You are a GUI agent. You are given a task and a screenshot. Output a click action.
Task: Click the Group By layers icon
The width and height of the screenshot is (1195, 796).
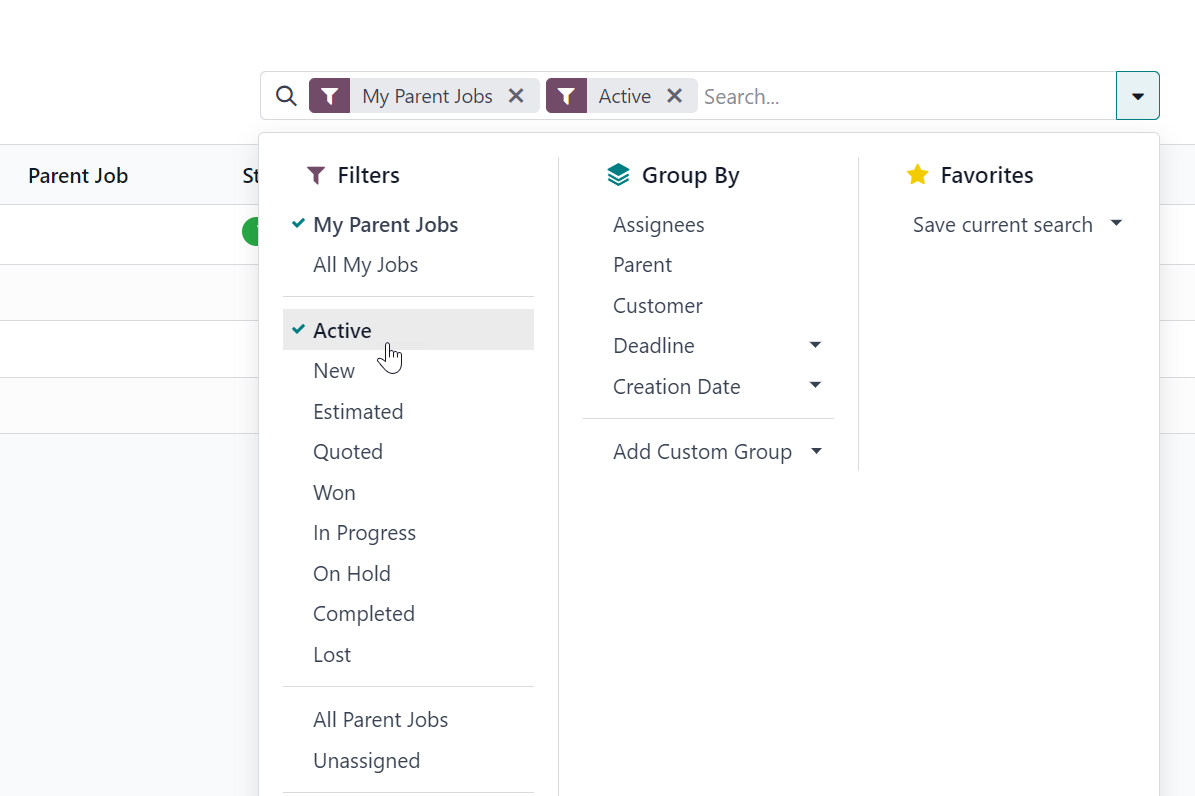click(x=619, y=175)
